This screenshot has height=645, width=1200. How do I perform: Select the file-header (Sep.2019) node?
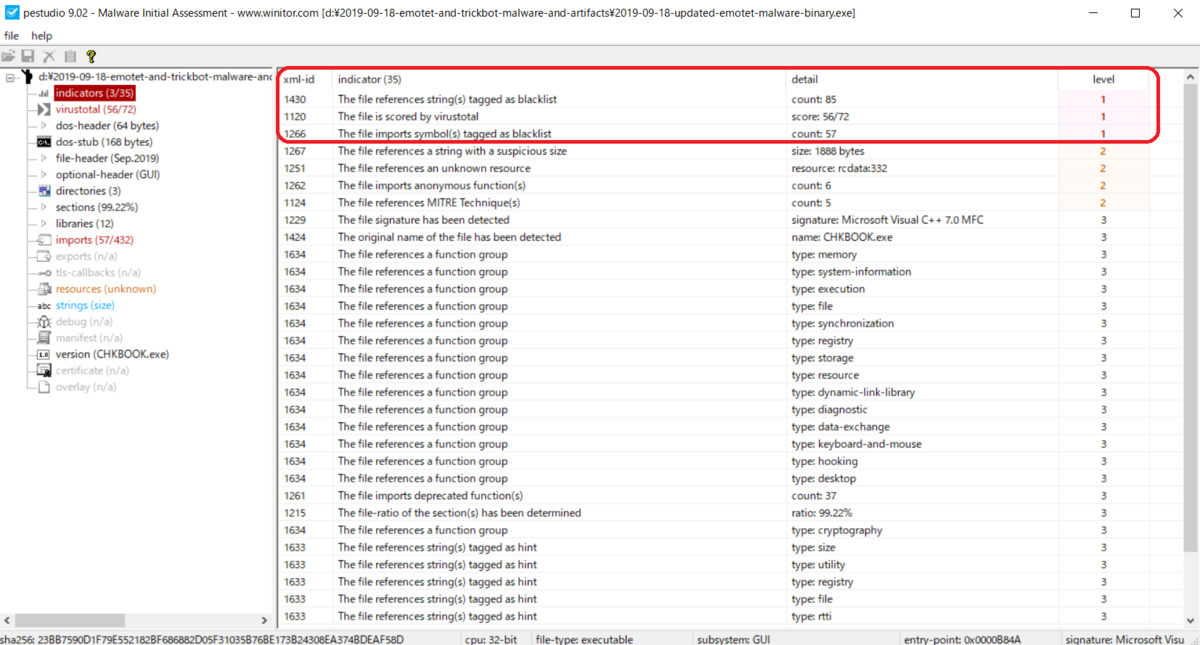point(107,158)
